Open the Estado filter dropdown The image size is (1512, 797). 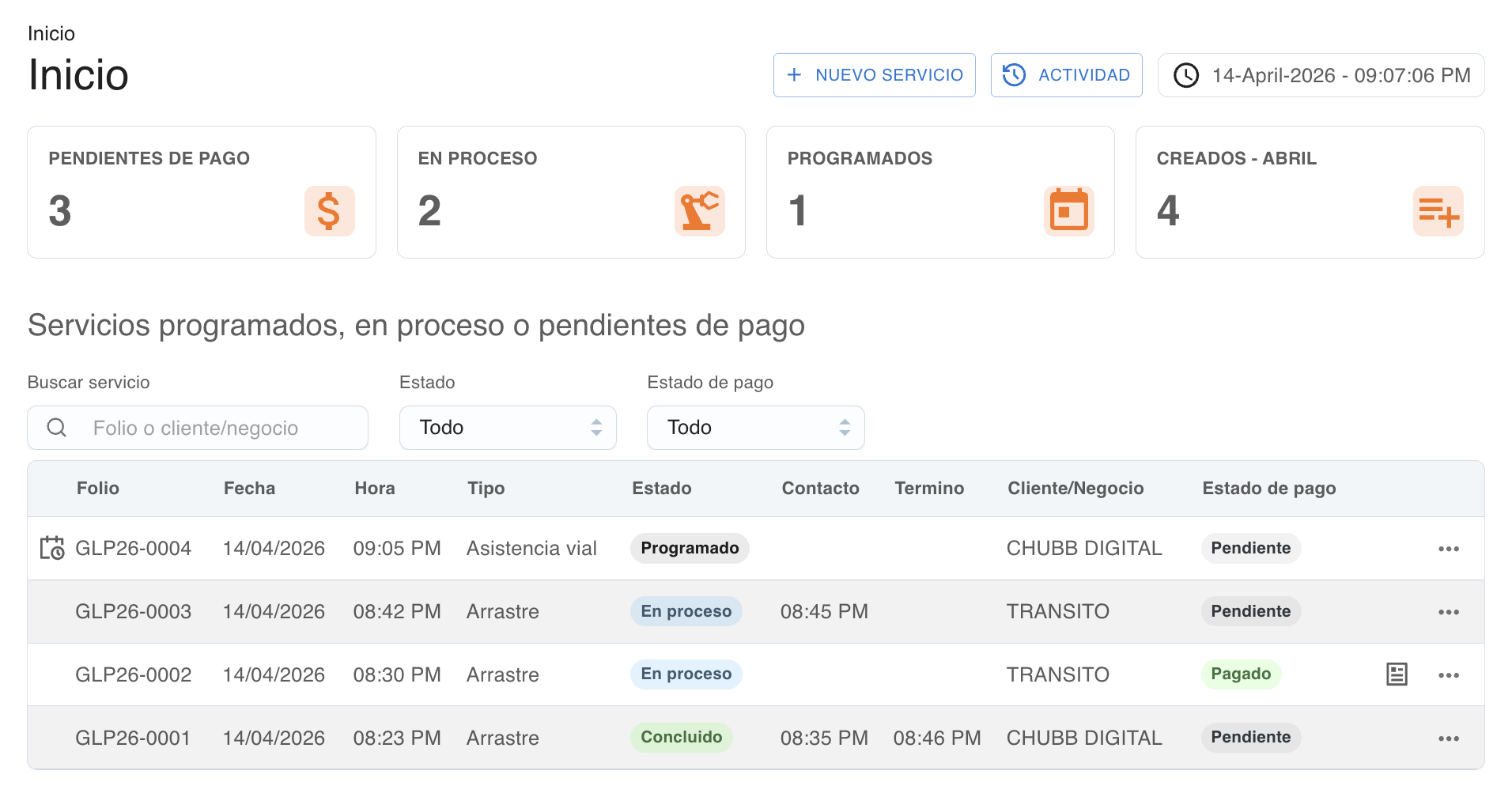point(508,428)
